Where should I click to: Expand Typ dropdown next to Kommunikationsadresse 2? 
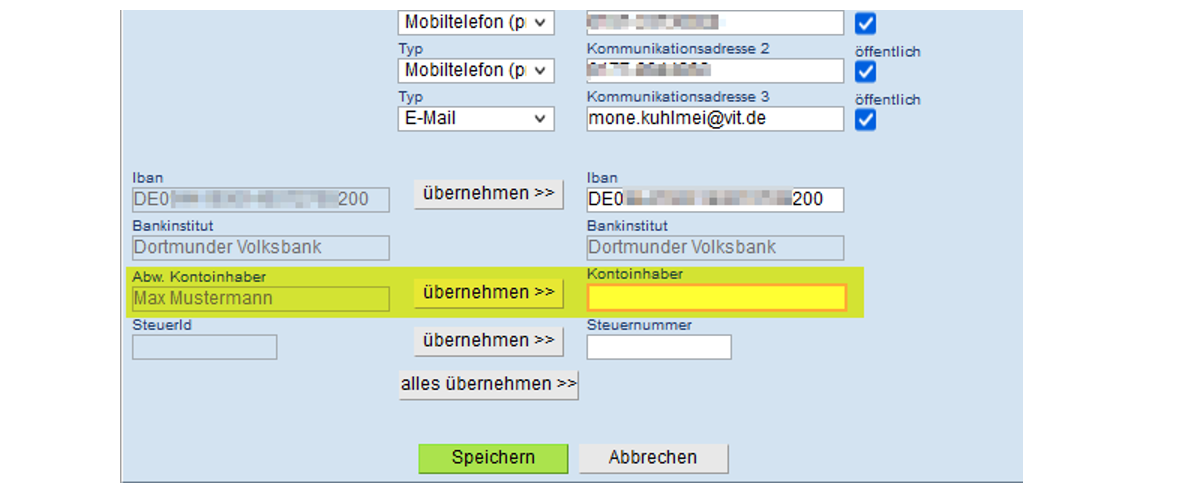(476, 71)
